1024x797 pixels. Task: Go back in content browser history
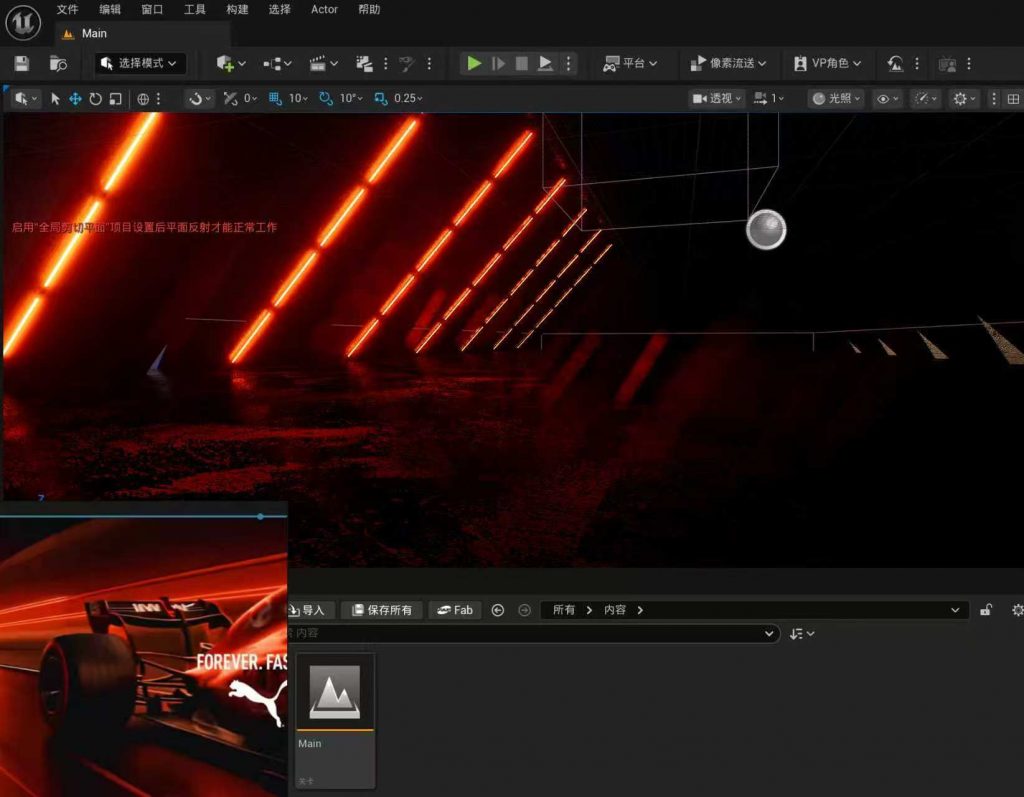(498, 610)
